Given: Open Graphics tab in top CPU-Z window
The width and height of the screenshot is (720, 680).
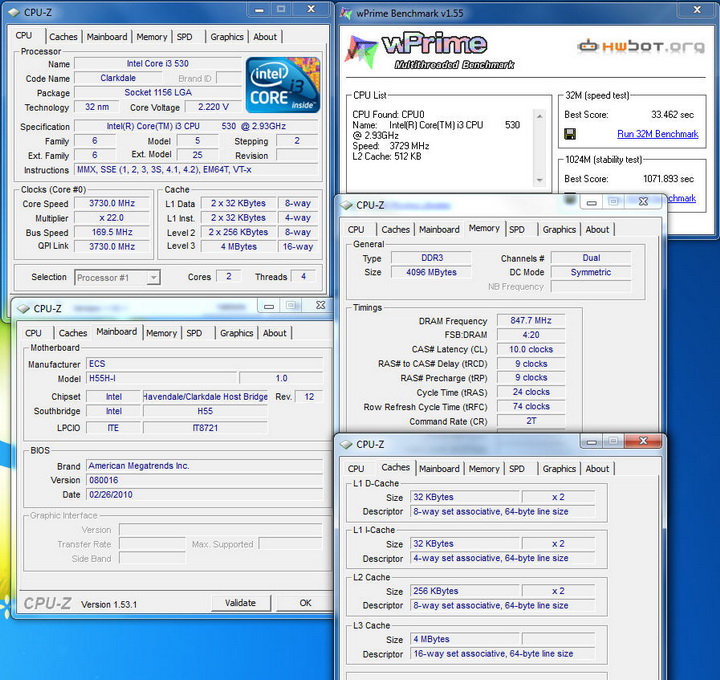Looking at the screenshot, I should point(227,37).
